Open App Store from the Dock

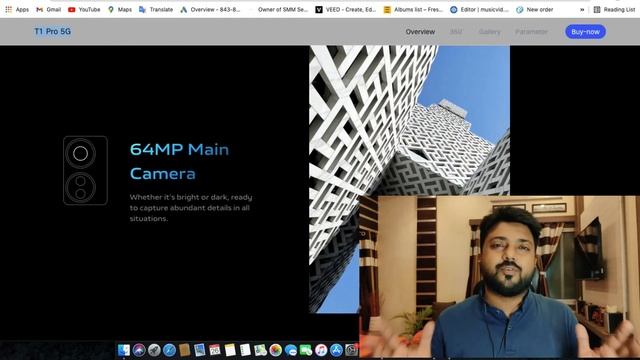pos(336,350)
